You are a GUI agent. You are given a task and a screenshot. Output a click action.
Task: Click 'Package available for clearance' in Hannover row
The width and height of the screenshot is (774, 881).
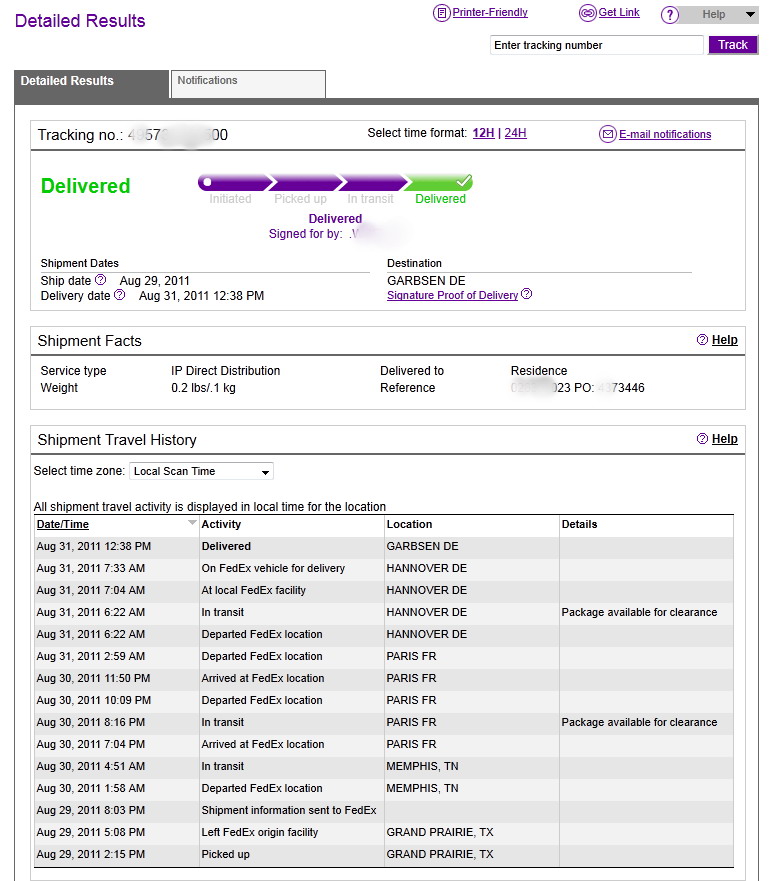[639, 612]
